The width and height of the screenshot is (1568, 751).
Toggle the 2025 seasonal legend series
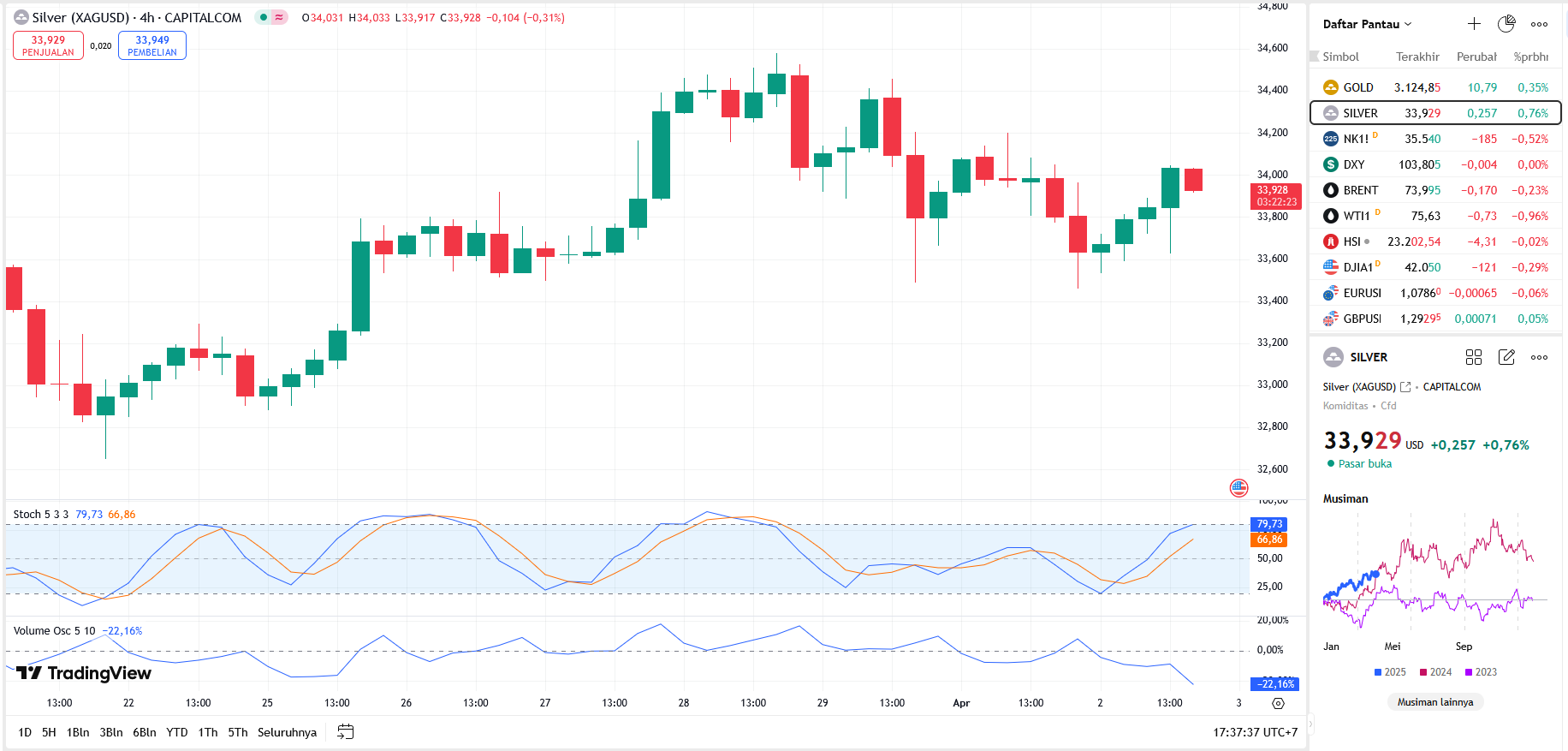pyautogui.click(x=1390, y=672)
